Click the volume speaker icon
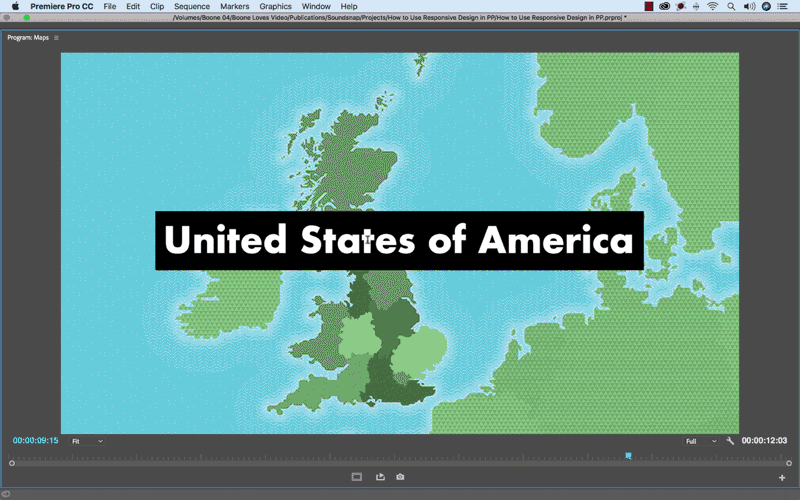 coord(749,6)
